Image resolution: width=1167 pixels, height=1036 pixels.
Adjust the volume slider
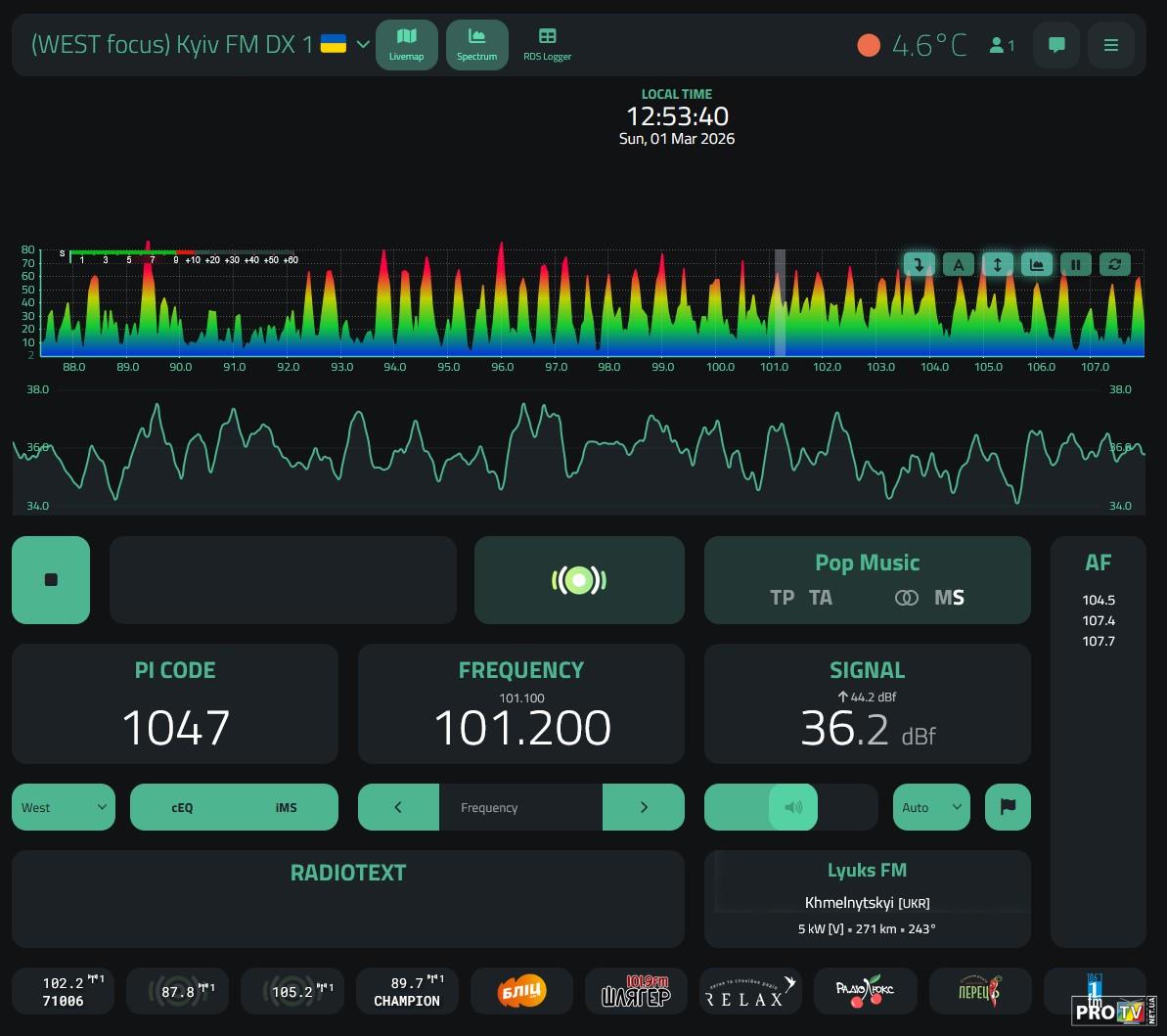(x=791, y=807)
